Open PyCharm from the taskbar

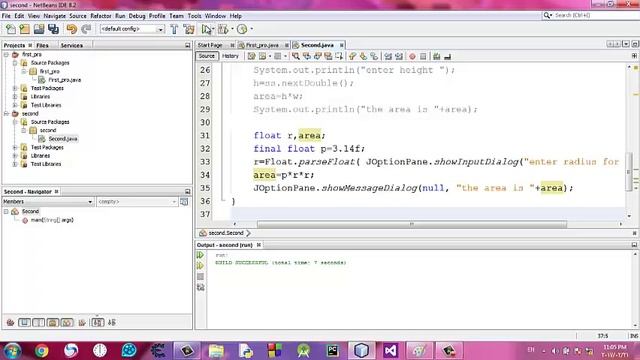tap(333, 351)
